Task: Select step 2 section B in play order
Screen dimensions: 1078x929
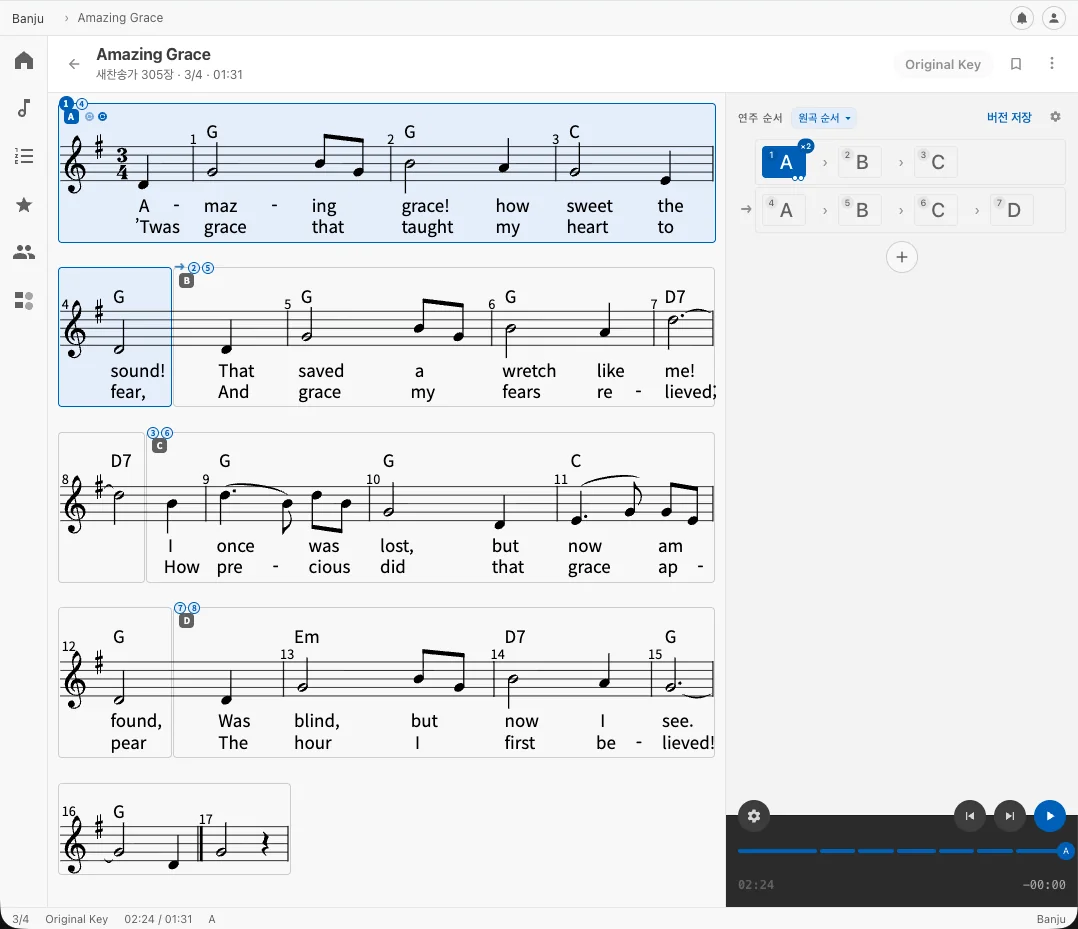Action: (x=859, y=162)
